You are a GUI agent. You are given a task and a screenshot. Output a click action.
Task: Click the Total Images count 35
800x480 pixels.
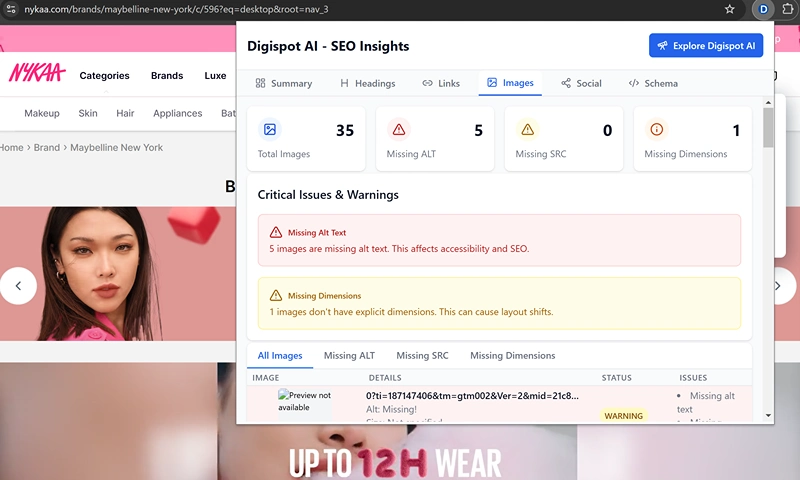(345, 131)
